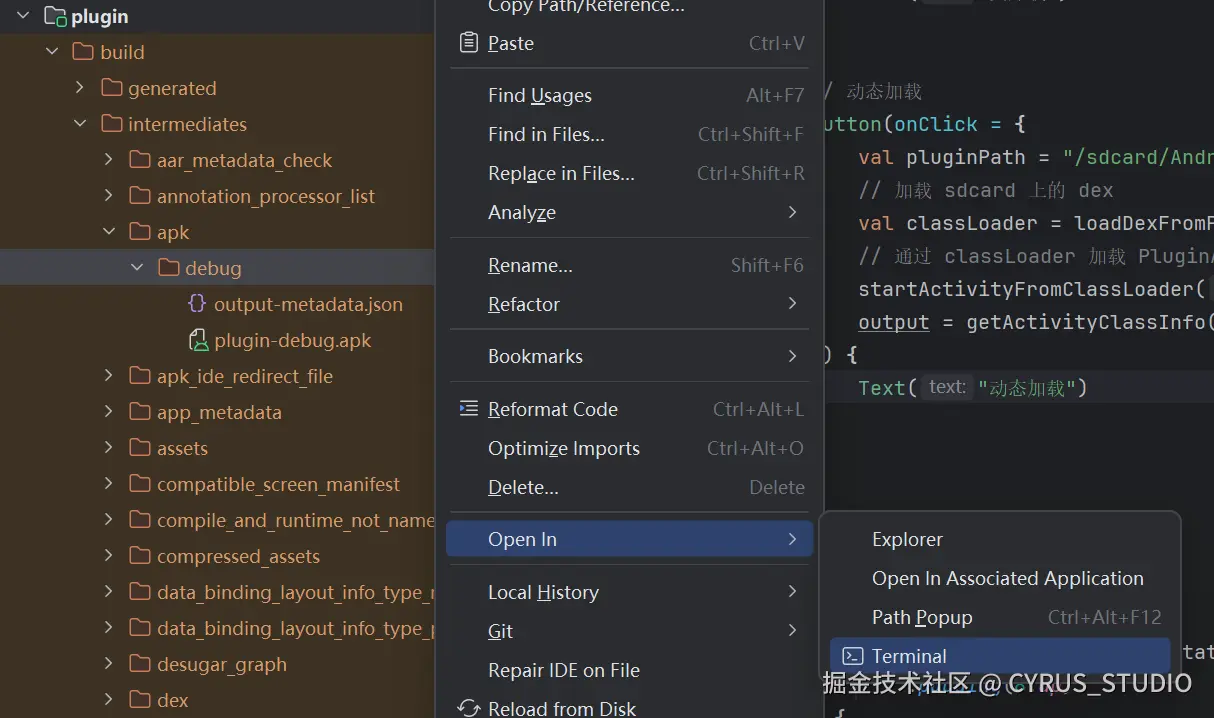The image size is (1214, 718).
Task: Choose Rename from the context menu
Action: (x=630, y=265)
